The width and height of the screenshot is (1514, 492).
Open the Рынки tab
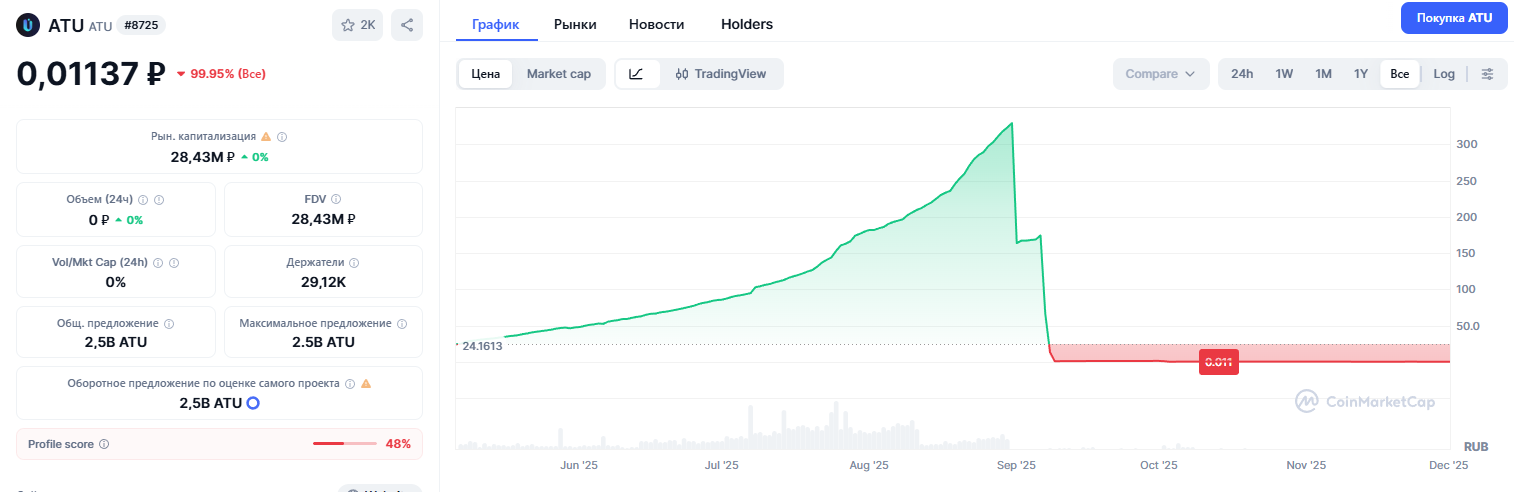[x=575, y=24]
